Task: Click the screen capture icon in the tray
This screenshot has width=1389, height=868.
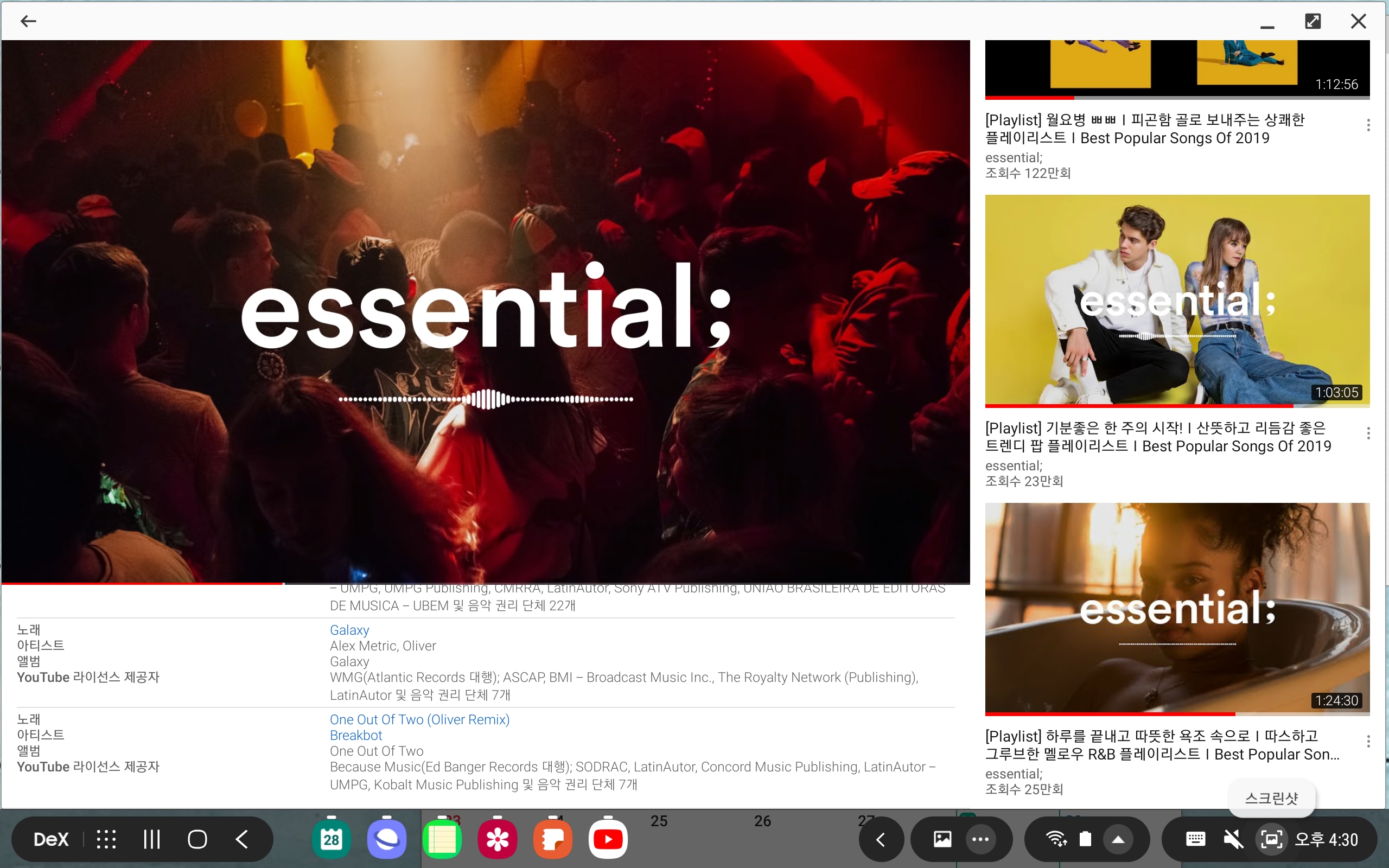Action: pos(1271,839)
